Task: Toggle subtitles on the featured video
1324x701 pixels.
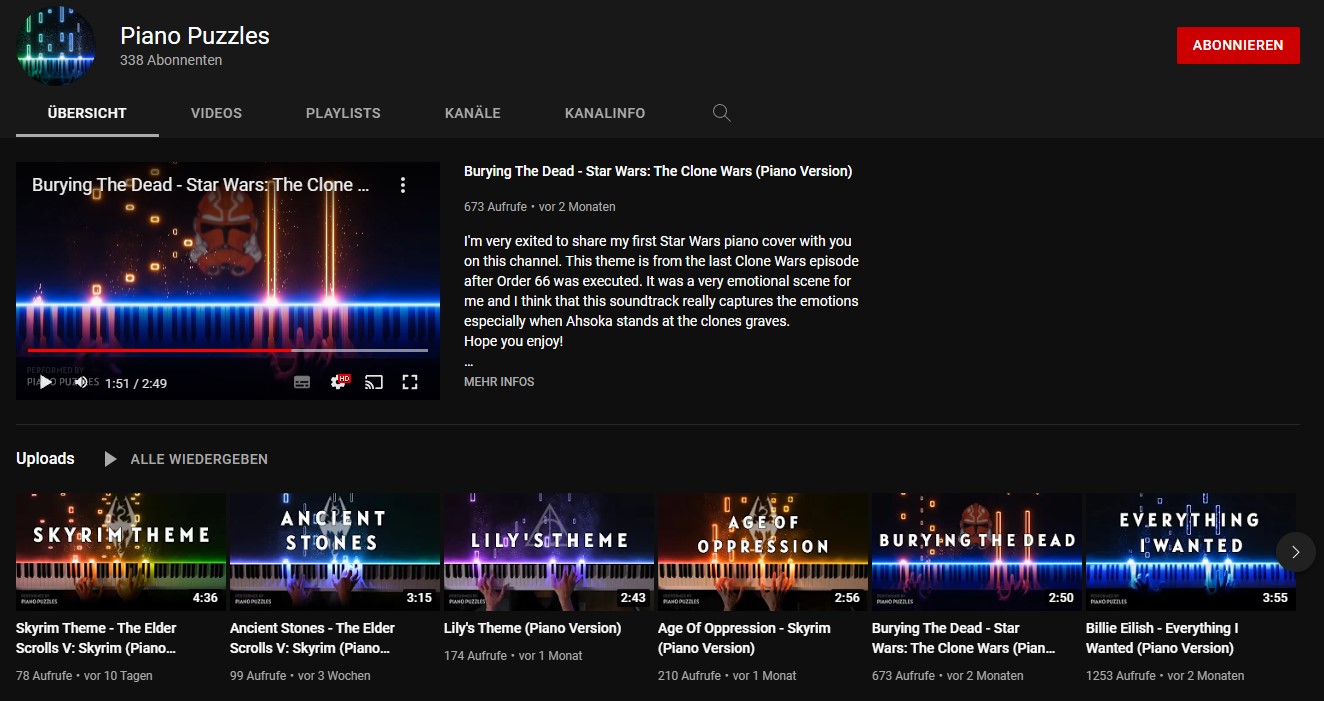Action: (302, 382)
